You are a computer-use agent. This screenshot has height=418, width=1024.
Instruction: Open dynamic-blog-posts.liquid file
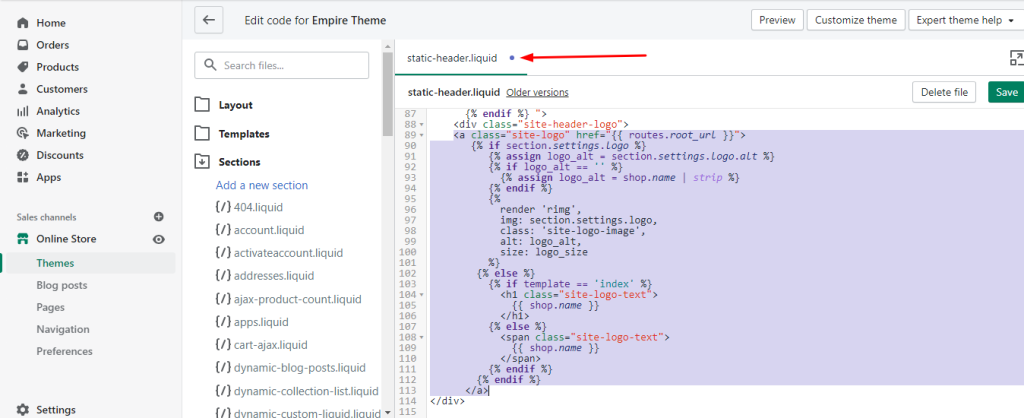(x=300, y=368)
